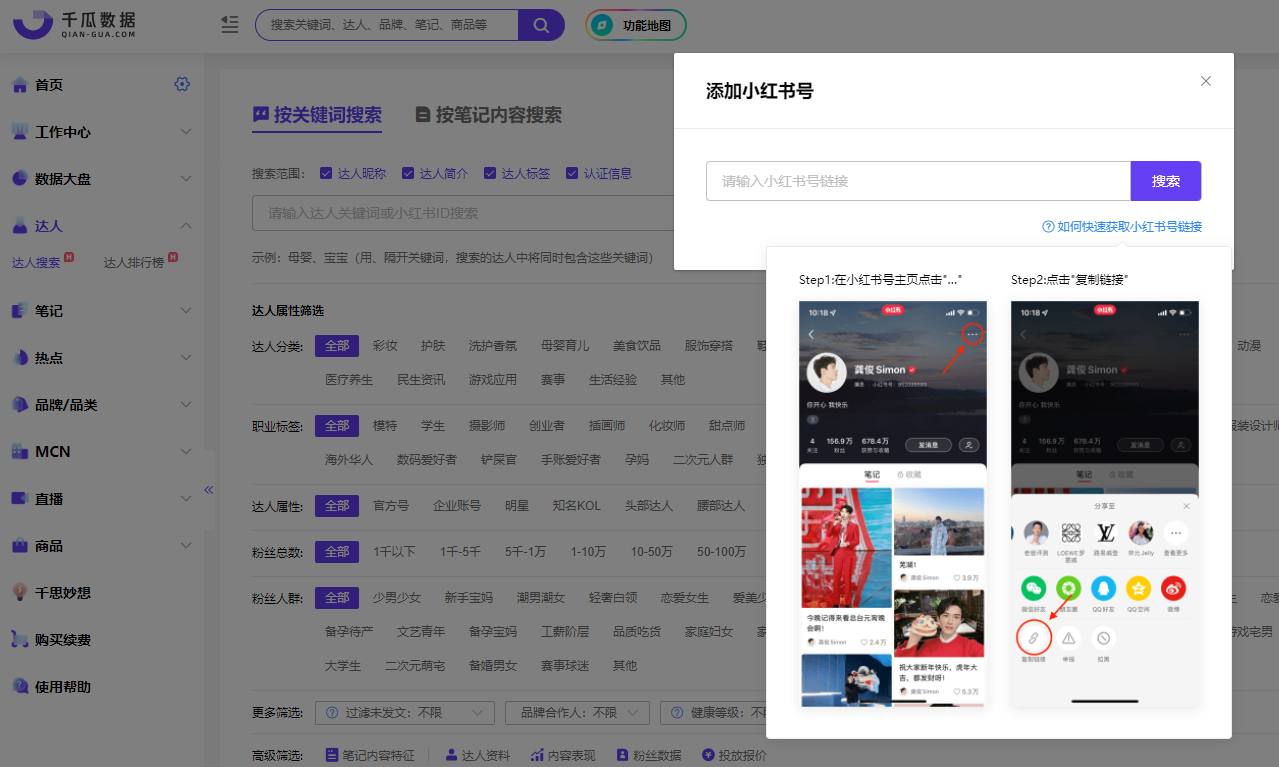Disable the 认证信息 search option
The image size is (1279, 767).
[x=571, y=172]
